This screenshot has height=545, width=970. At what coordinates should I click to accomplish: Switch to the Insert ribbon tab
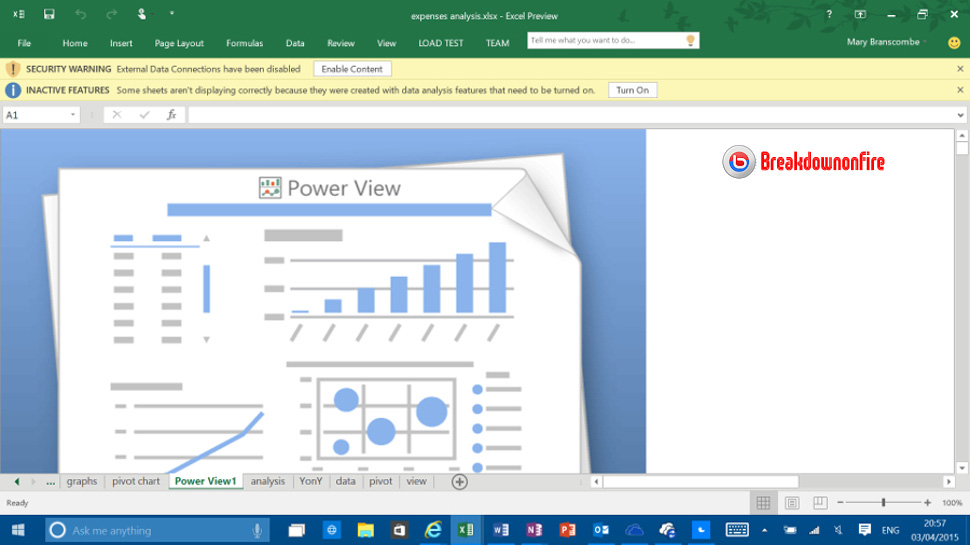pyautogui.click(x=121, y=43)
